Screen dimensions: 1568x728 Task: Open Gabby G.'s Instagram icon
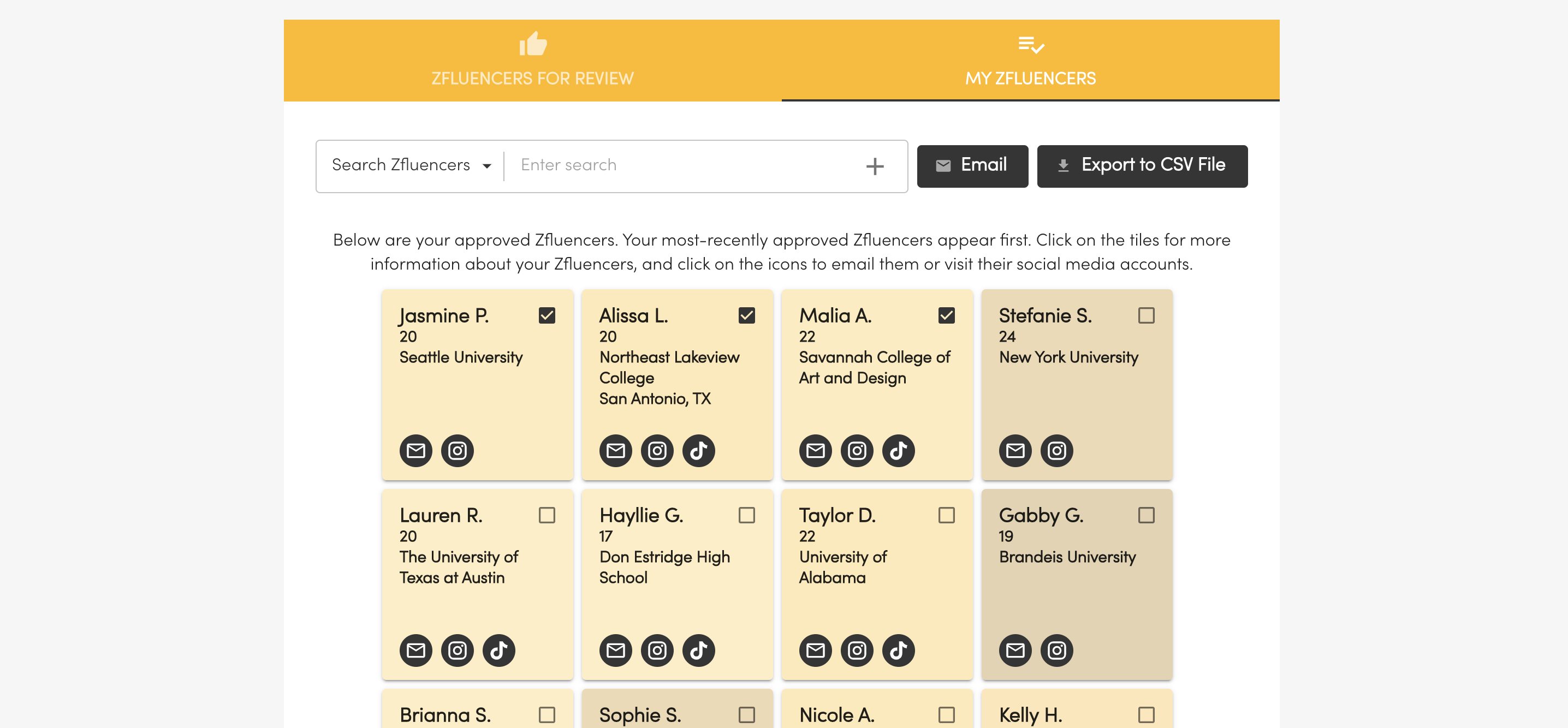coord(1056,650)
